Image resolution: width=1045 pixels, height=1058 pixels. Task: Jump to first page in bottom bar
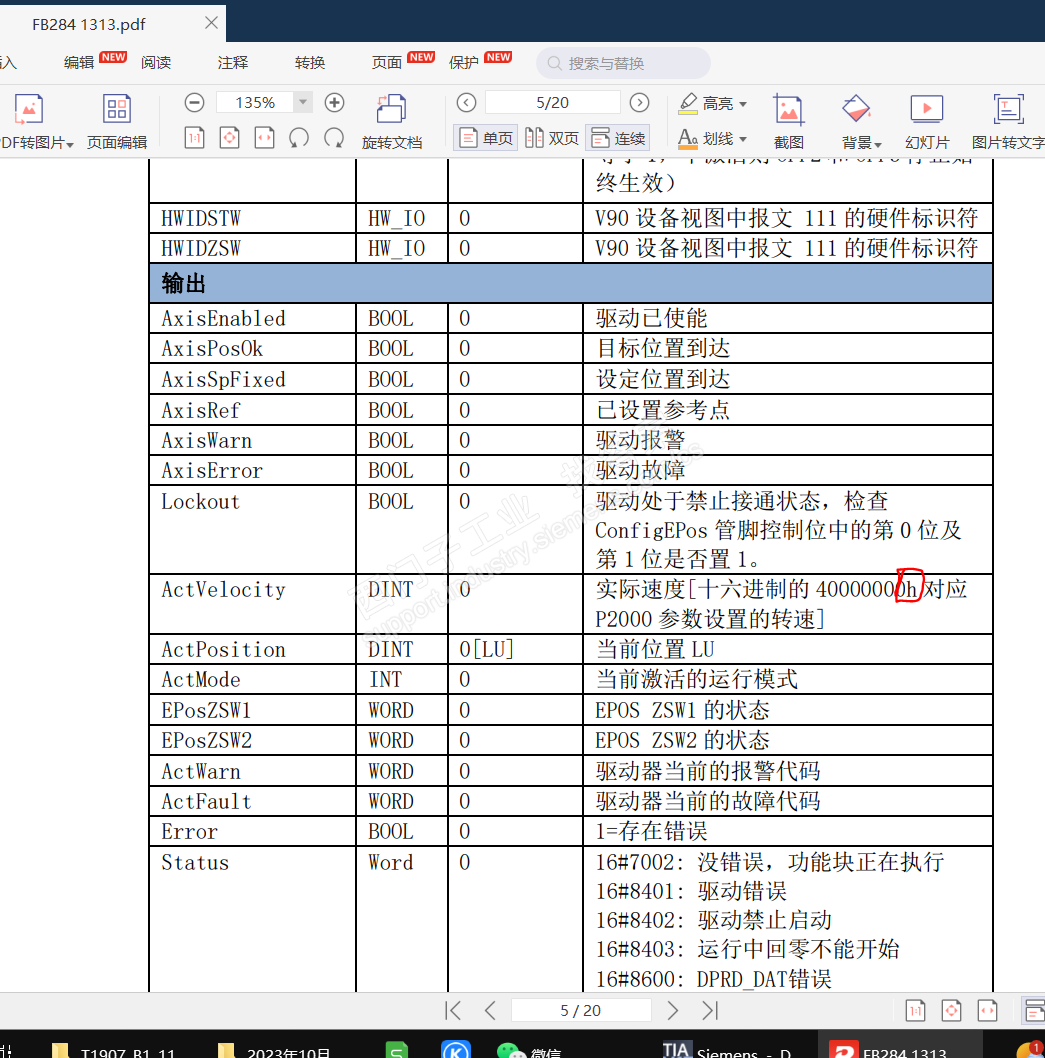coord(453,1010)
